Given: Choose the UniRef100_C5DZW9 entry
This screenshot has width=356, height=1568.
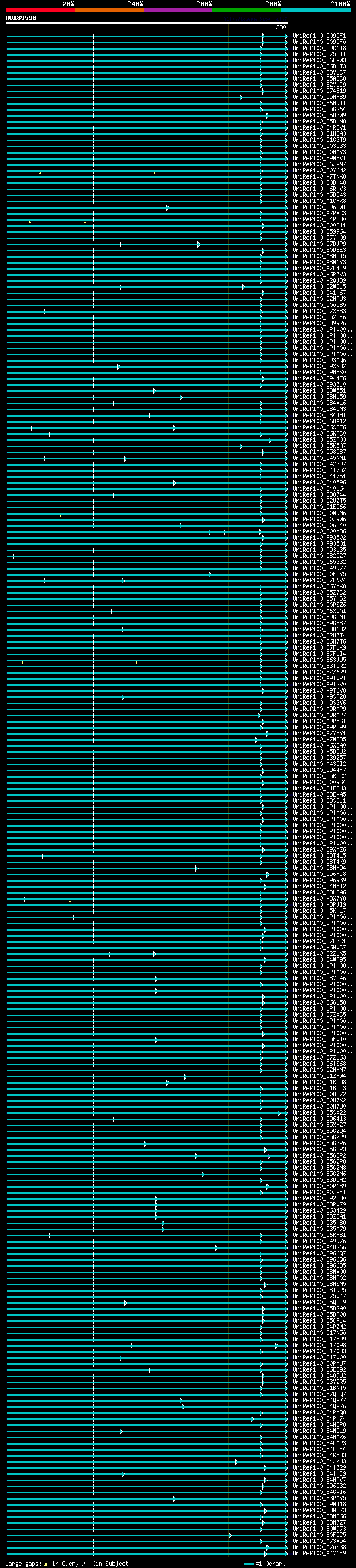Looking at the screenshot, I should (319, 116).
